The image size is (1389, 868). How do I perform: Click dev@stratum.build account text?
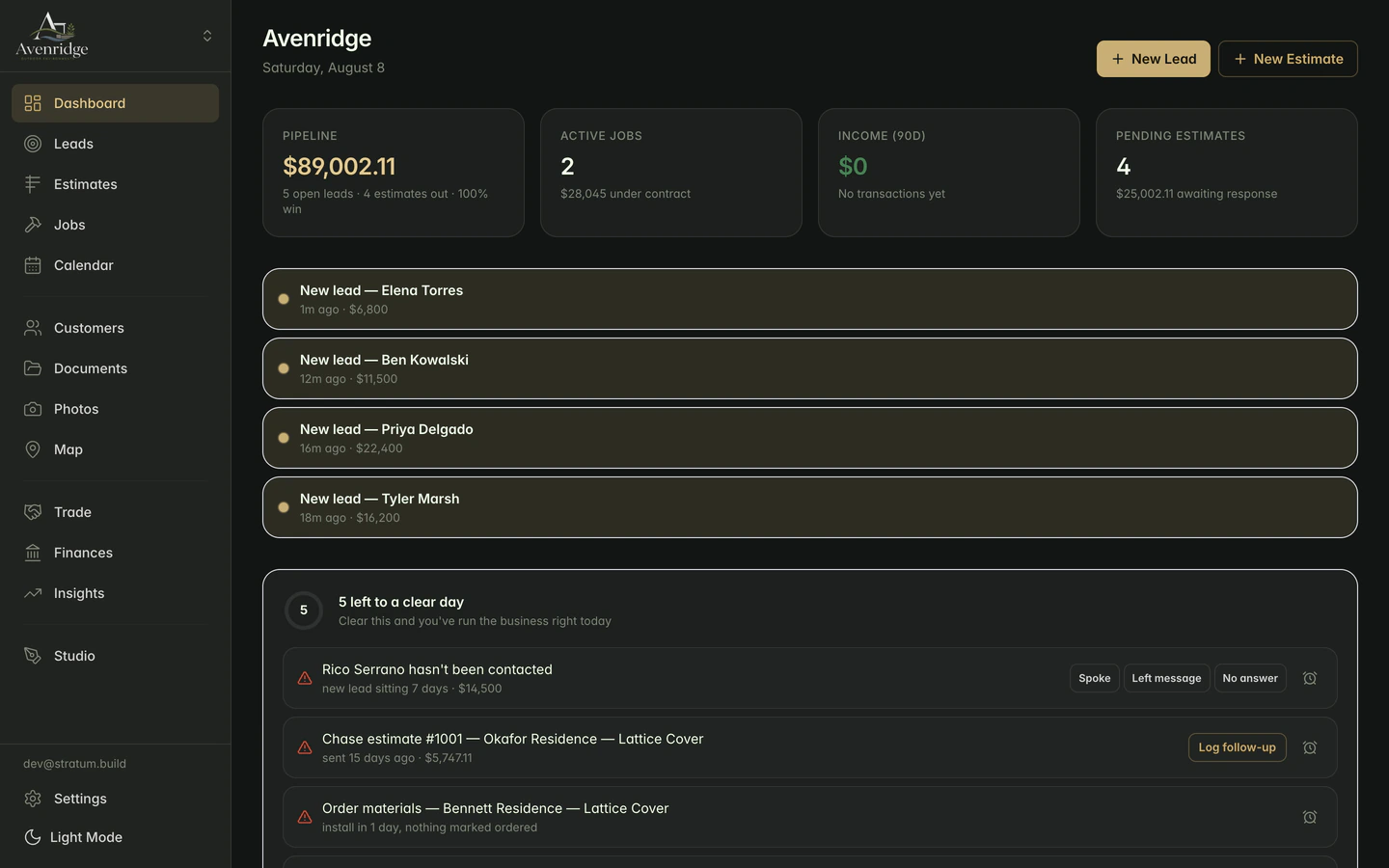(74, 764)
